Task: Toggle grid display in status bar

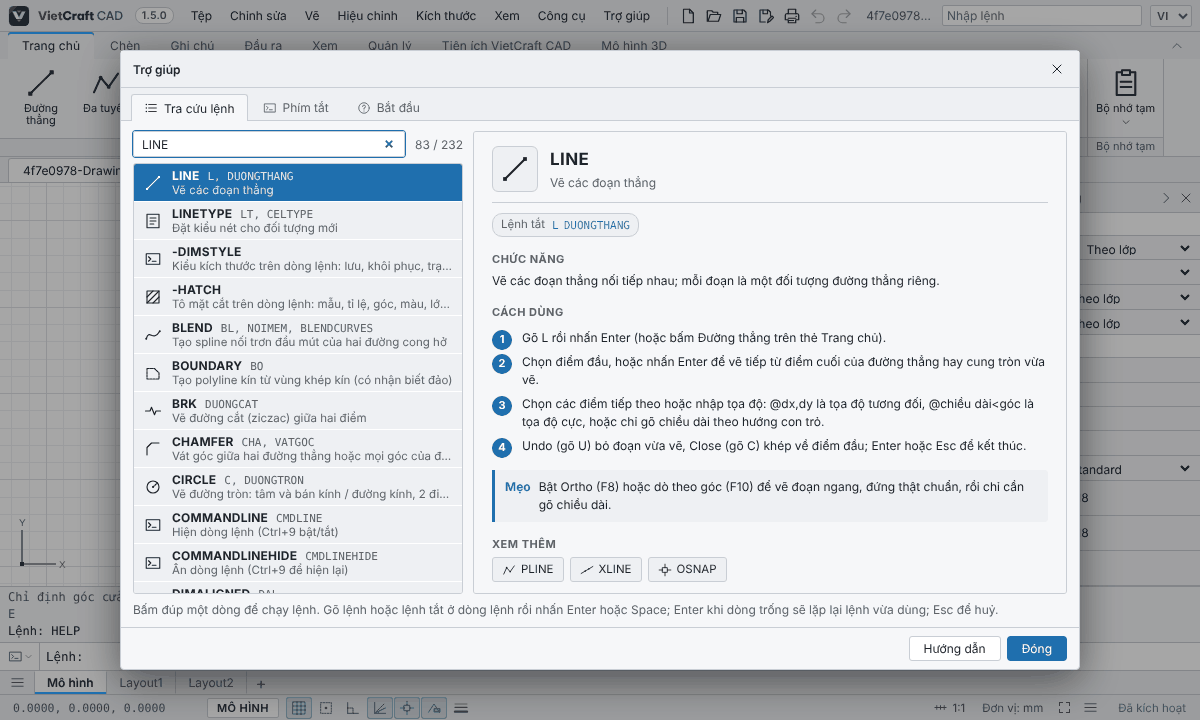Action: pos(298,708)
